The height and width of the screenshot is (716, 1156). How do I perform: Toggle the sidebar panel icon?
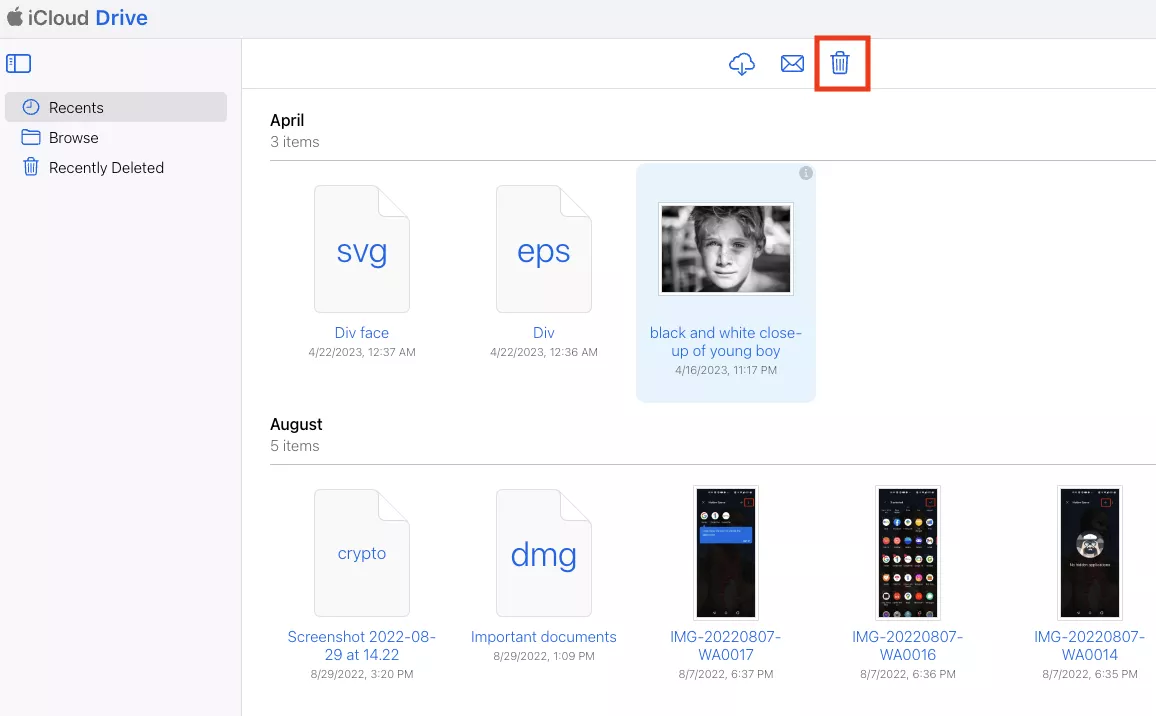point(18,64)
